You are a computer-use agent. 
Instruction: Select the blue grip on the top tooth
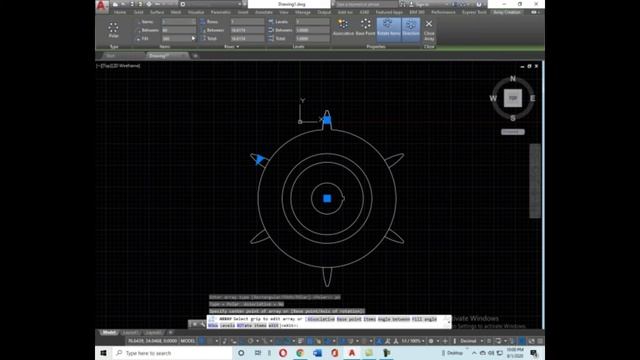(x=327, y=120)
